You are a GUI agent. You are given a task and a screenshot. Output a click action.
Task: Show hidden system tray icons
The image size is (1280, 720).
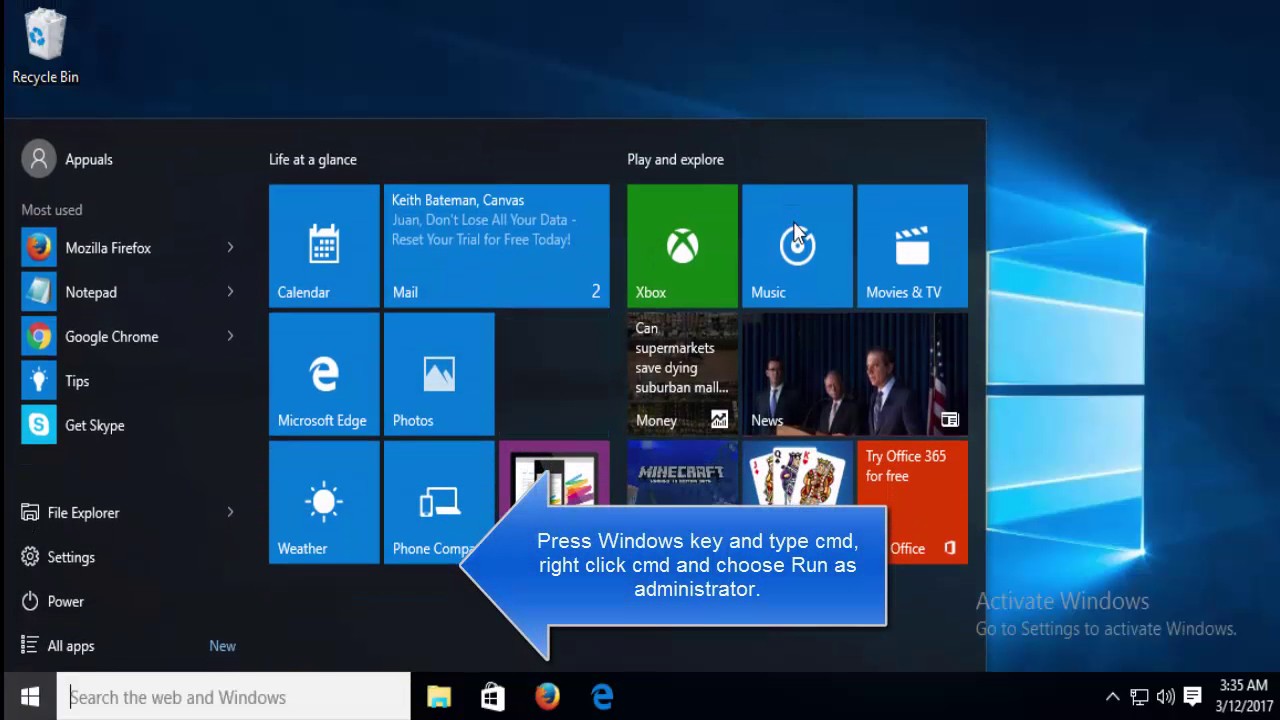[1112, 697]
